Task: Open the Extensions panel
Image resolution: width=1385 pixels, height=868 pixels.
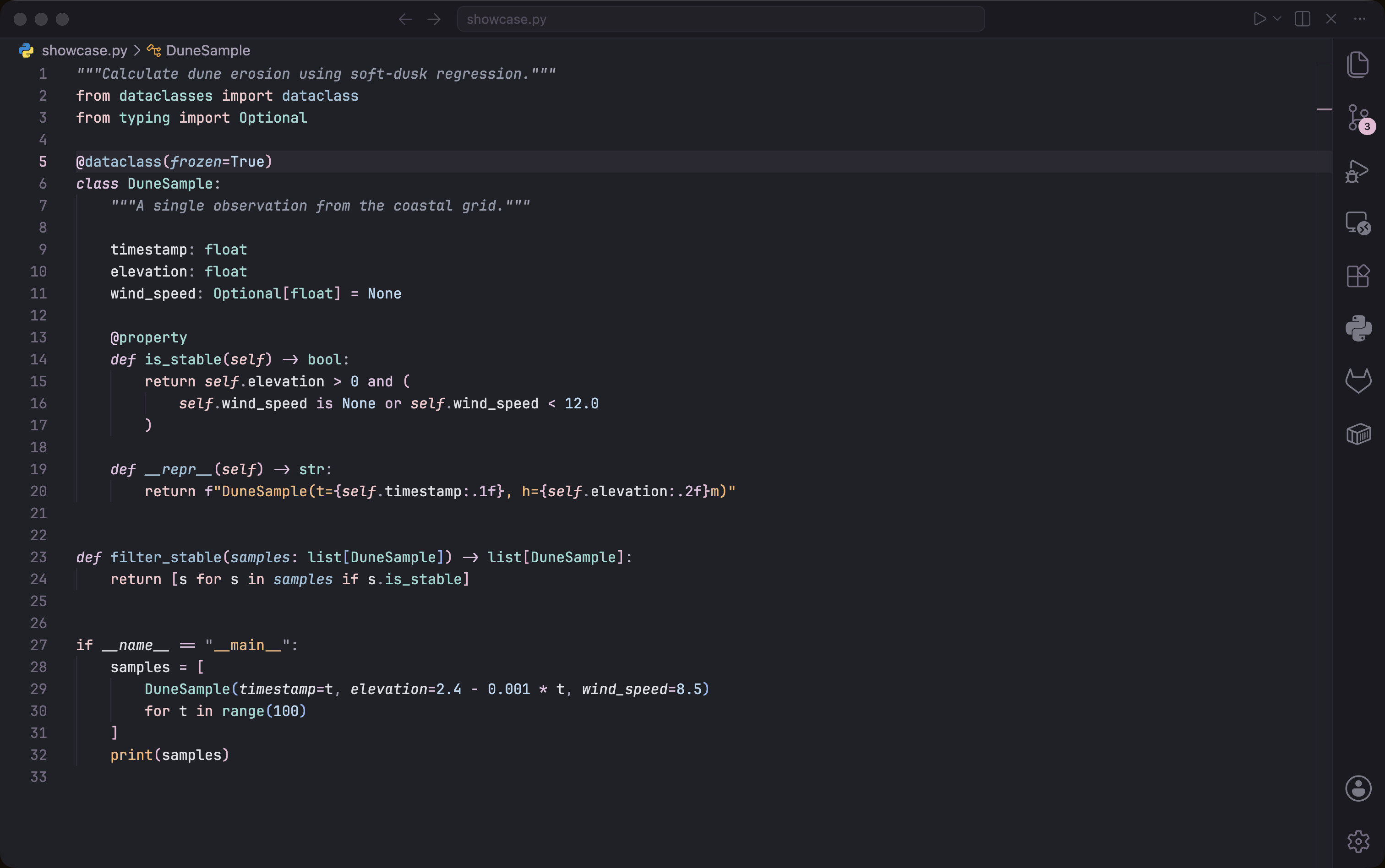Action: coord(1358,276)
